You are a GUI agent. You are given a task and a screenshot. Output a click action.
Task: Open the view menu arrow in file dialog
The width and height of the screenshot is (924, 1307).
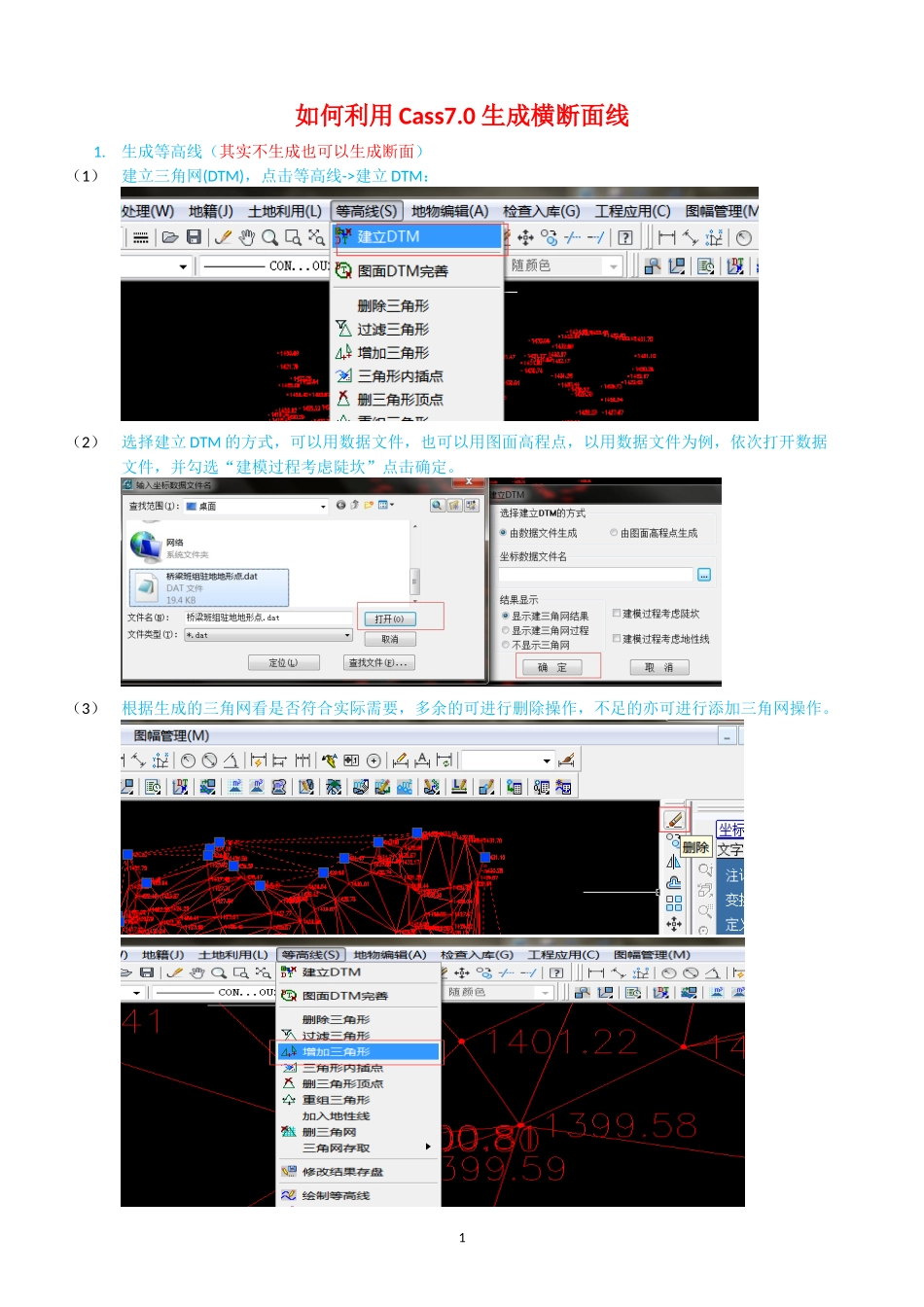coord(393,505)
